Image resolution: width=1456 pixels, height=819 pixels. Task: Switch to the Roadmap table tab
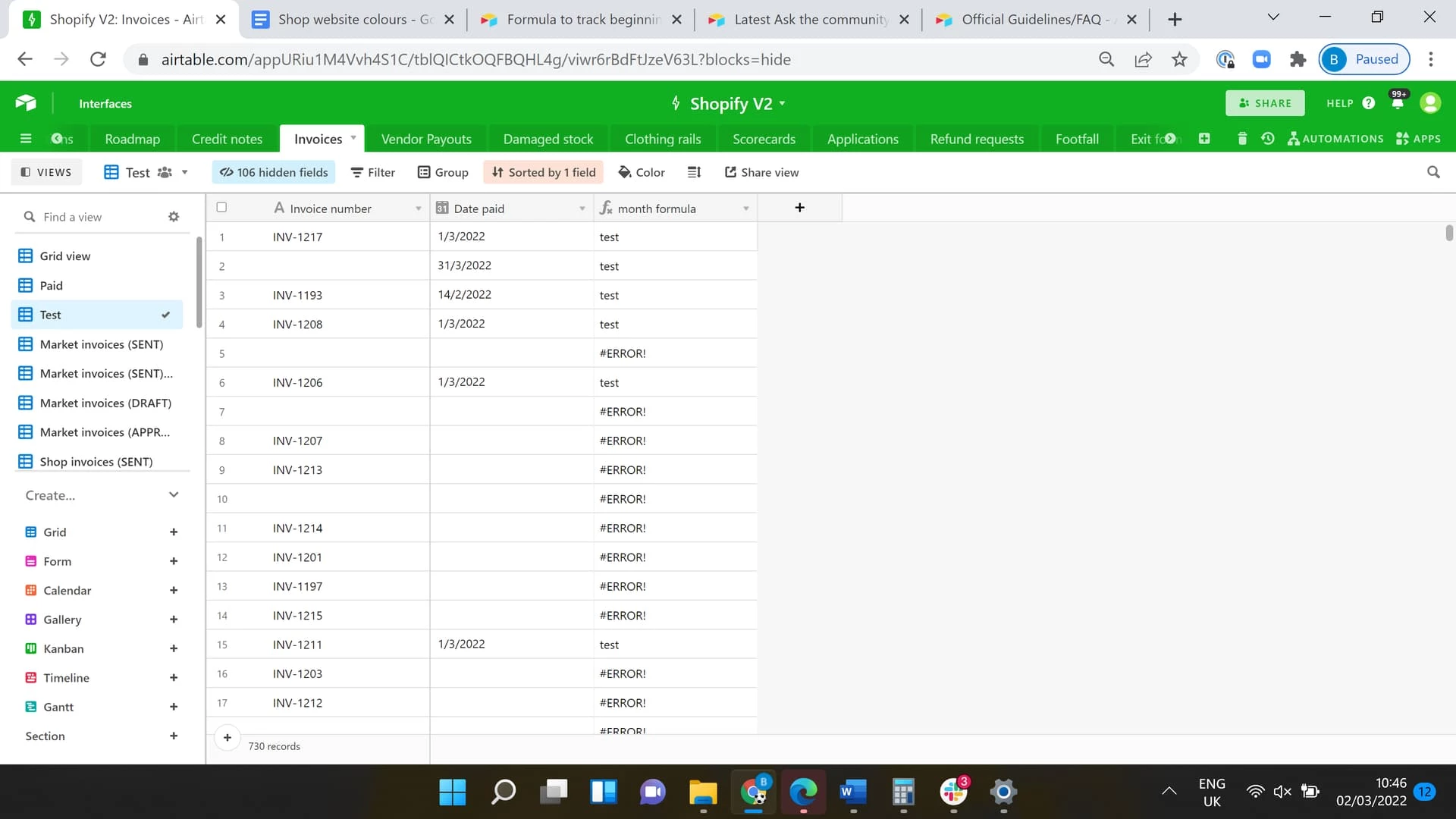133,139
